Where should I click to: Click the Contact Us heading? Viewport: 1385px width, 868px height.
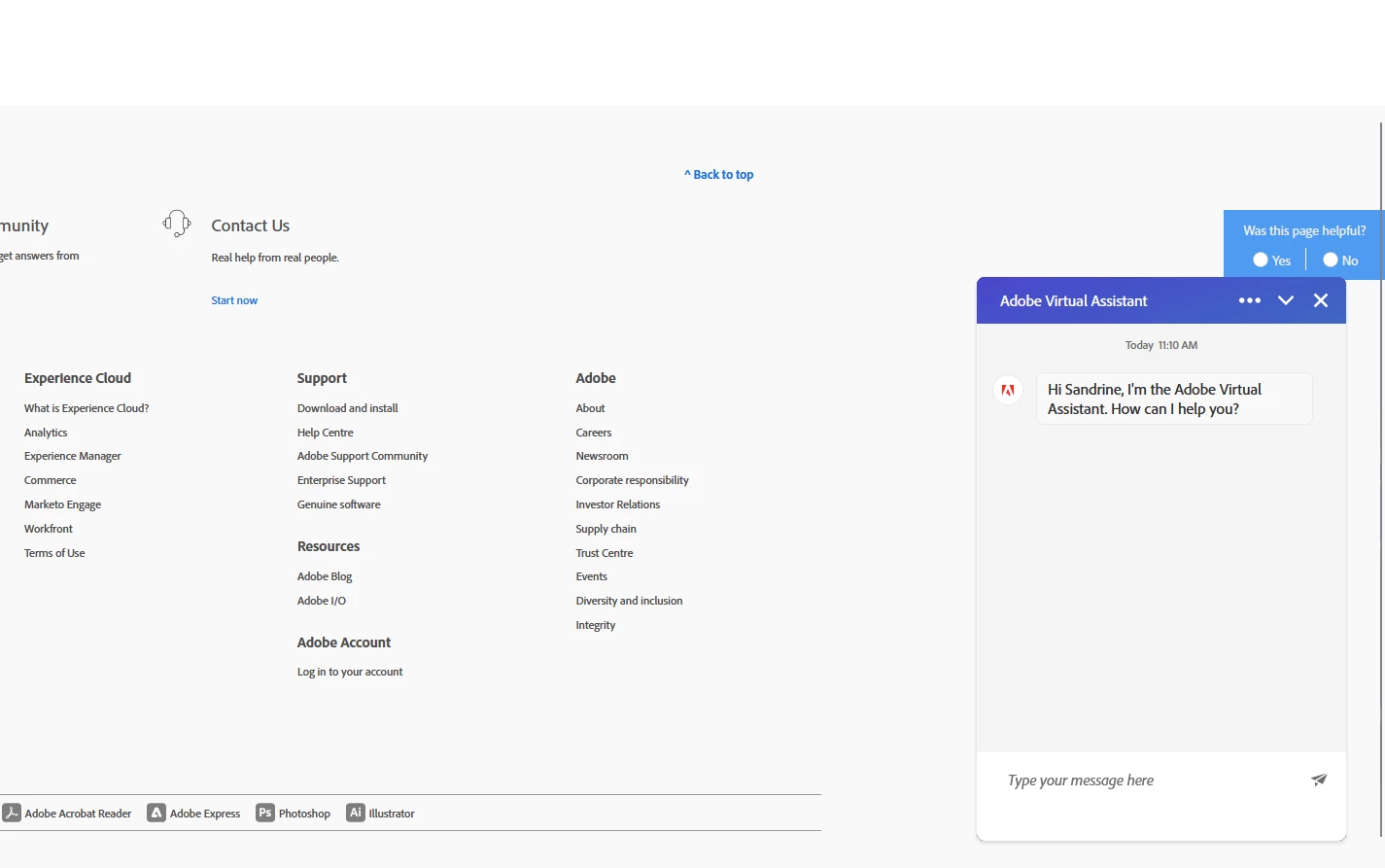[251, 226]
